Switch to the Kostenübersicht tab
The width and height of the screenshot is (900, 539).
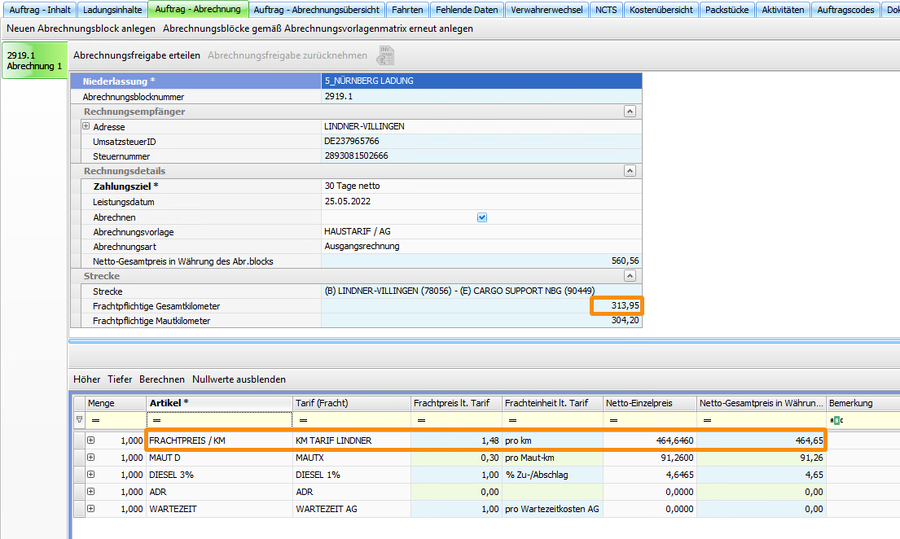point(659,10)
